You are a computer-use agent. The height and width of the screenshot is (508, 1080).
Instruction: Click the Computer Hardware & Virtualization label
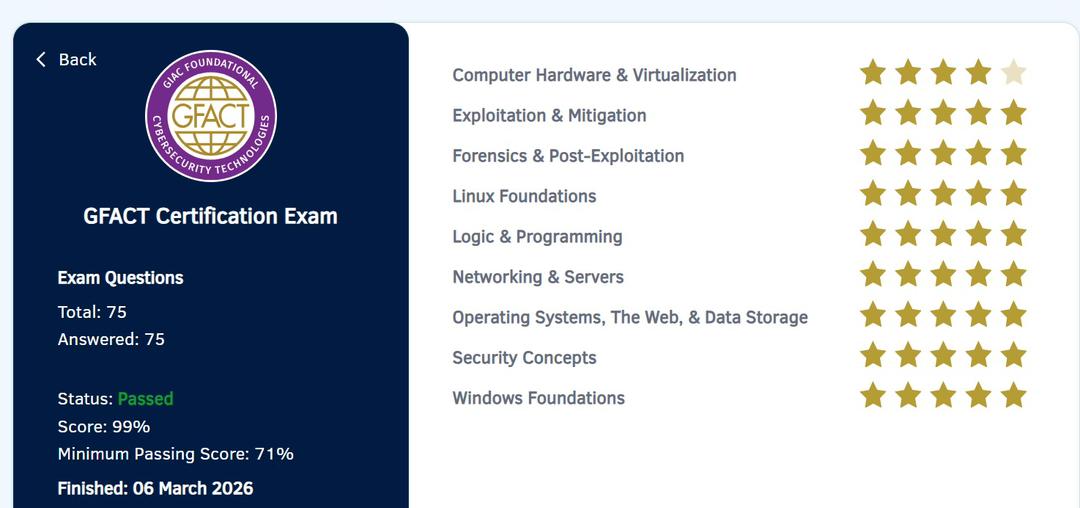[x=594, y=75]
